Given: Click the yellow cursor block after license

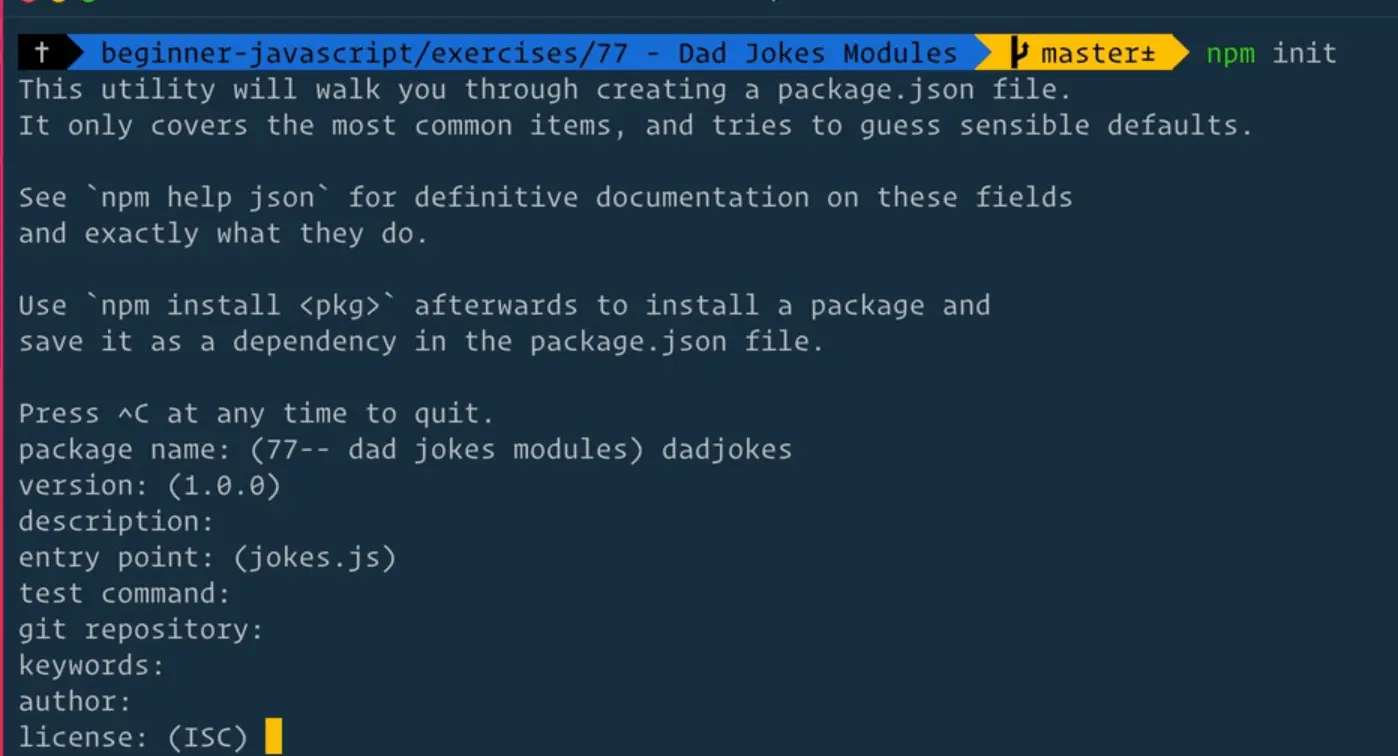Looking at the screenshot, I should pos(274,737).
